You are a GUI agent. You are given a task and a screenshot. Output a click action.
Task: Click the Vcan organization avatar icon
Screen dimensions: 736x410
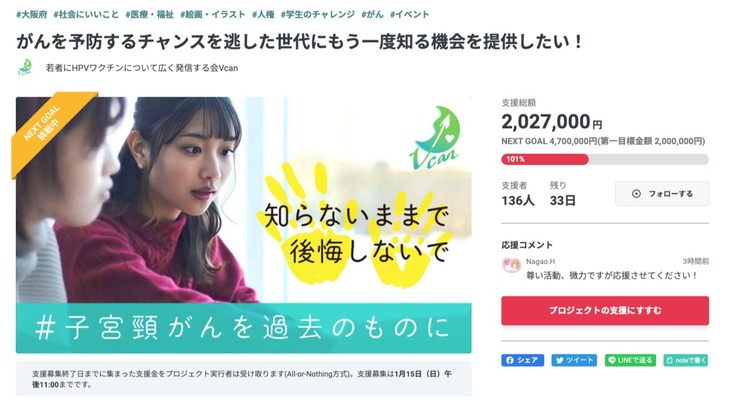pyautogui.click(x=25, y=68)
